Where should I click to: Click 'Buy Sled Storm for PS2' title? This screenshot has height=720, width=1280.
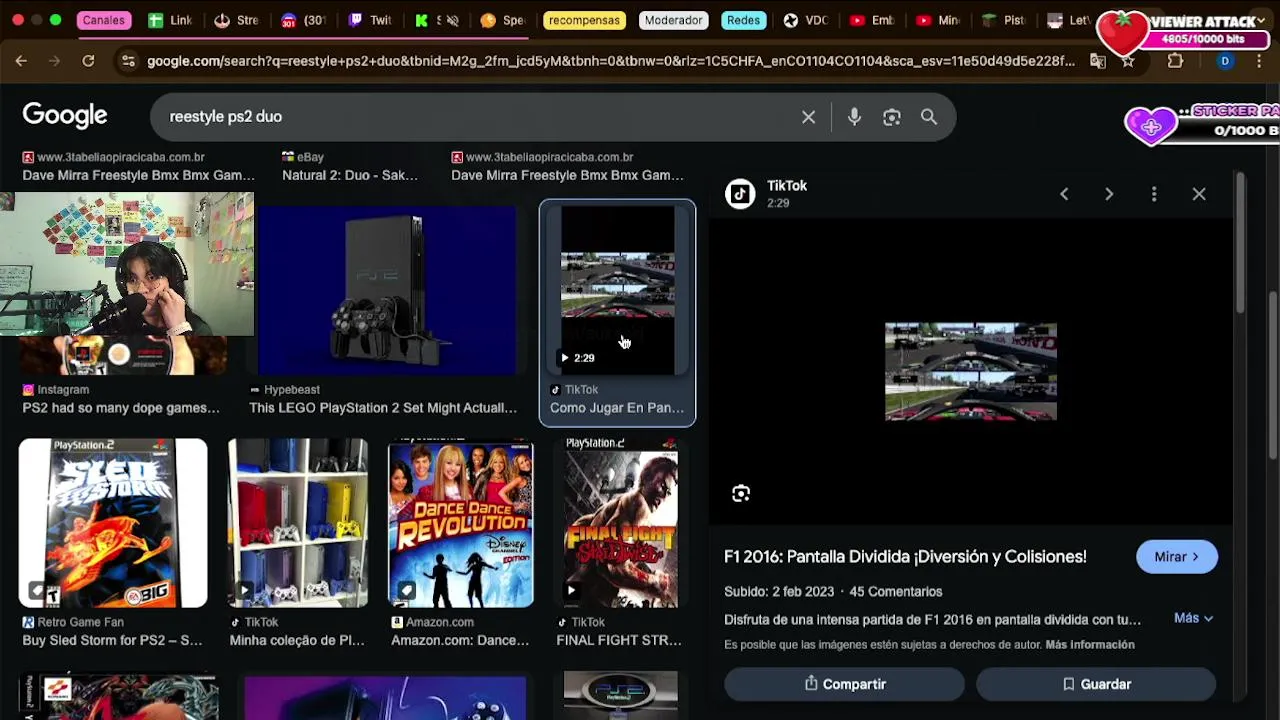click(x=112, y=641)
